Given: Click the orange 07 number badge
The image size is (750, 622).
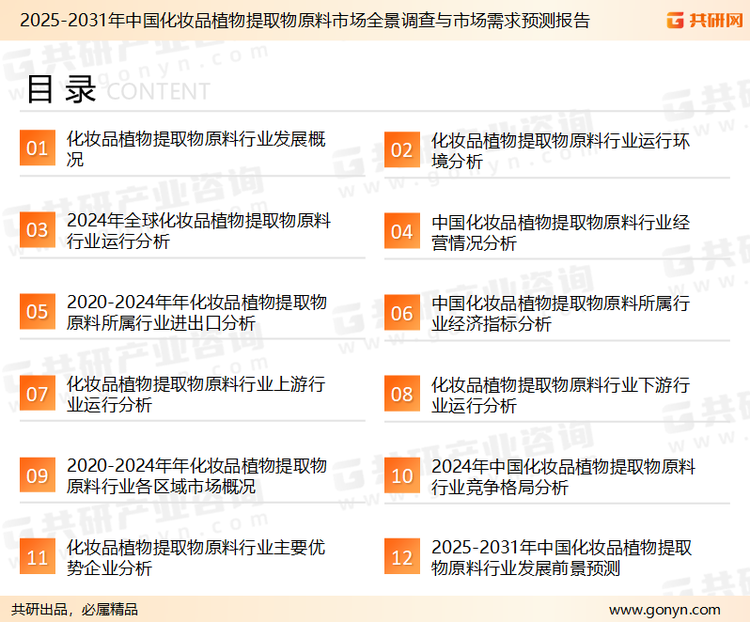Looking at the screenshot, I should [x=37, y=393].
